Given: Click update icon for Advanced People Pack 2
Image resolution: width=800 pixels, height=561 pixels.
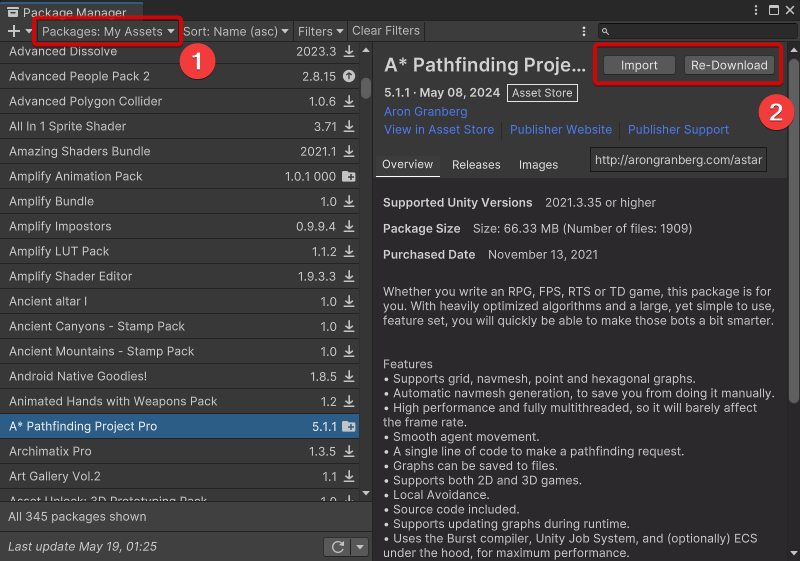Looking at the screenshot, I should pos(349,76).
